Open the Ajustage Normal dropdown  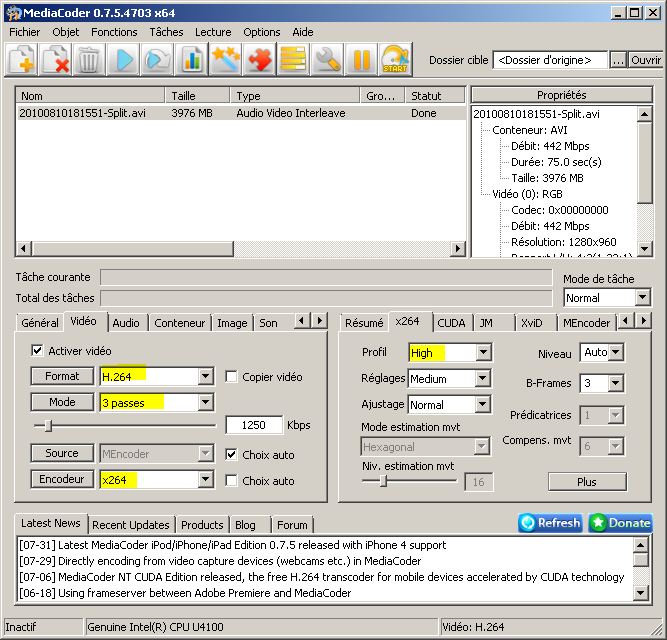482,404
